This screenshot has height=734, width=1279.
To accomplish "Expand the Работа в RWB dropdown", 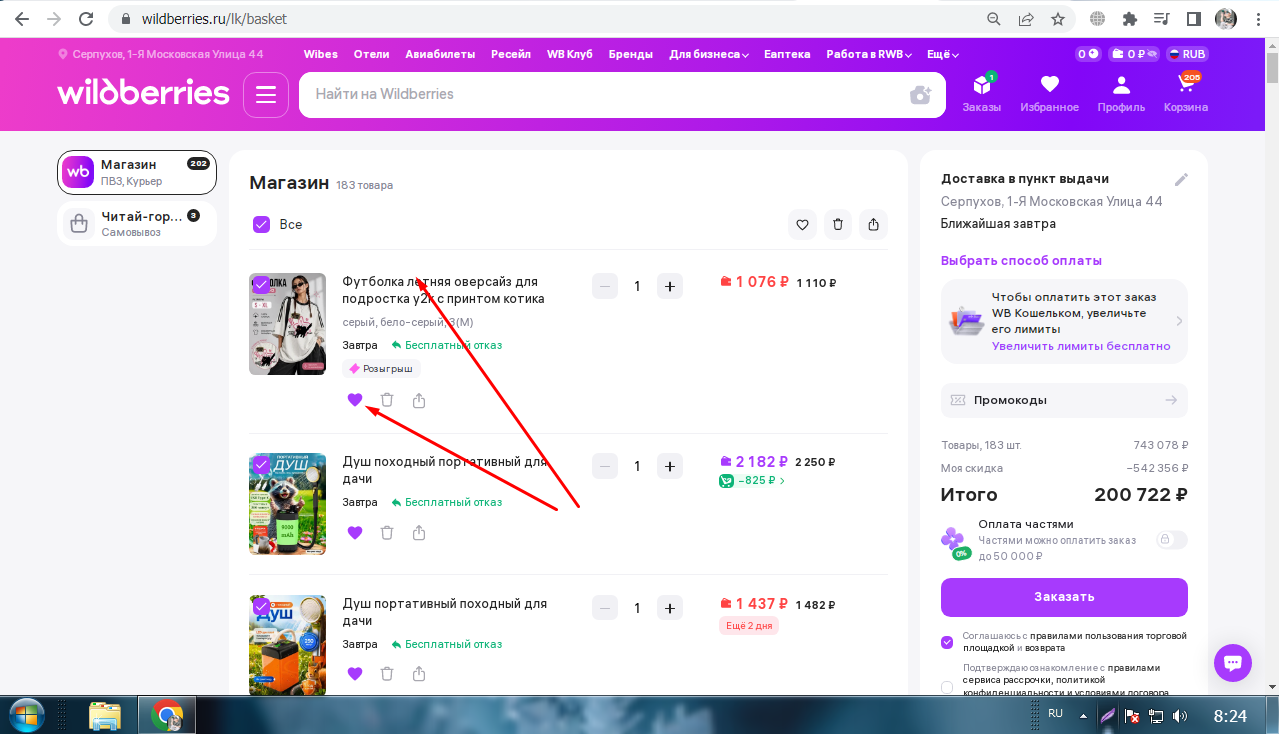I will tap(867, 54).
